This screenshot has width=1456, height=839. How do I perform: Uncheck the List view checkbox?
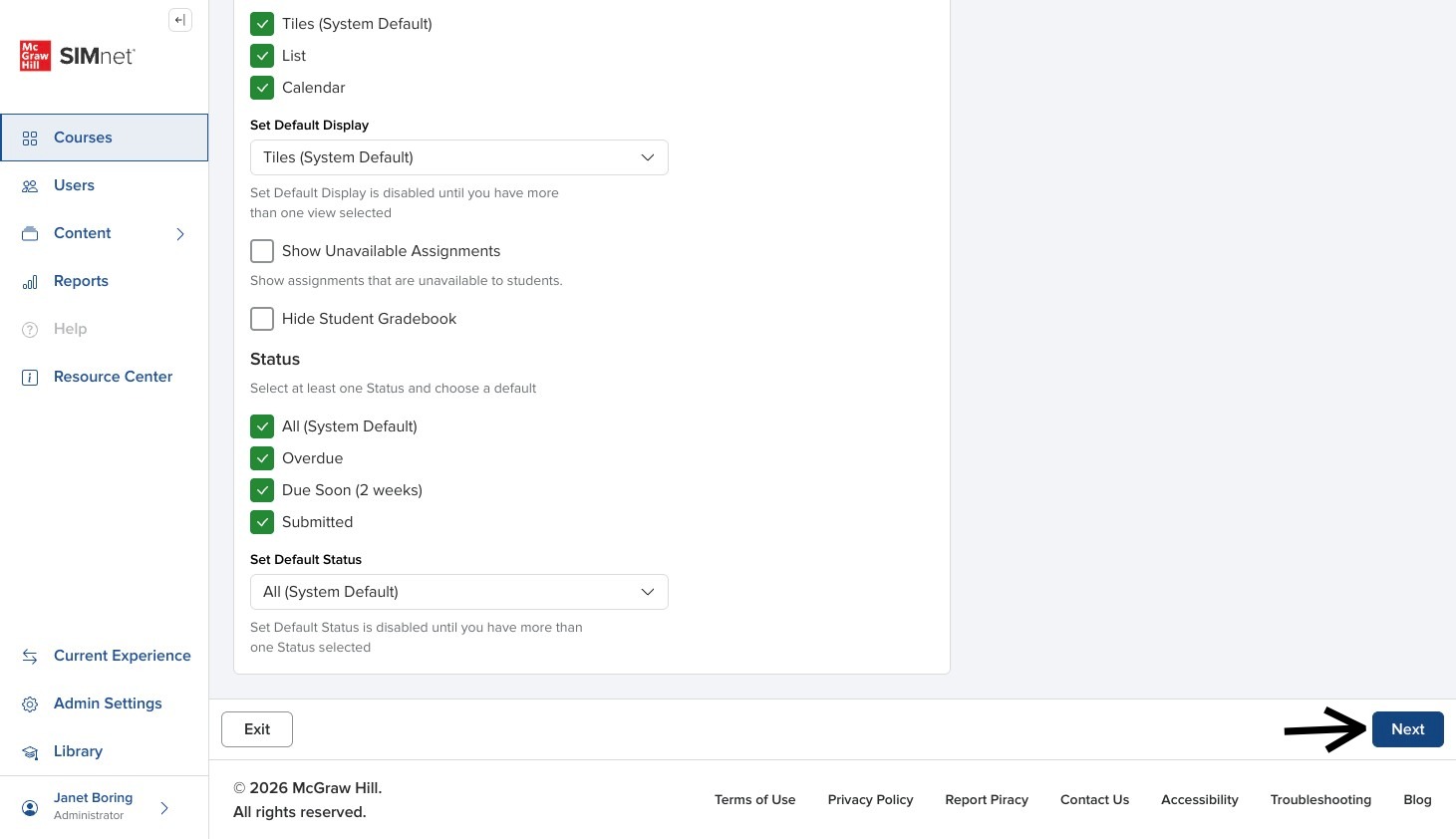[262, 56]
